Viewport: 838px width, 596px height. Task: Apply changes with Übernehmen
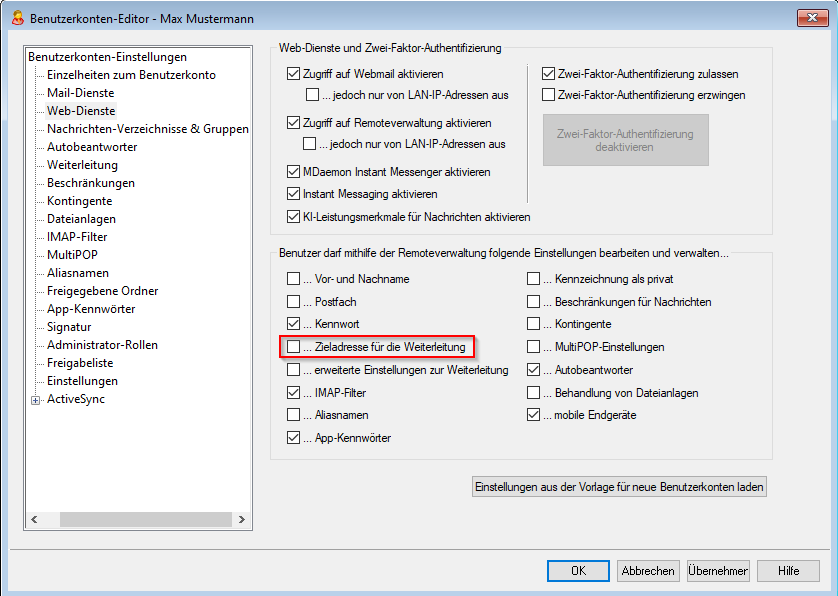[717, 571]
